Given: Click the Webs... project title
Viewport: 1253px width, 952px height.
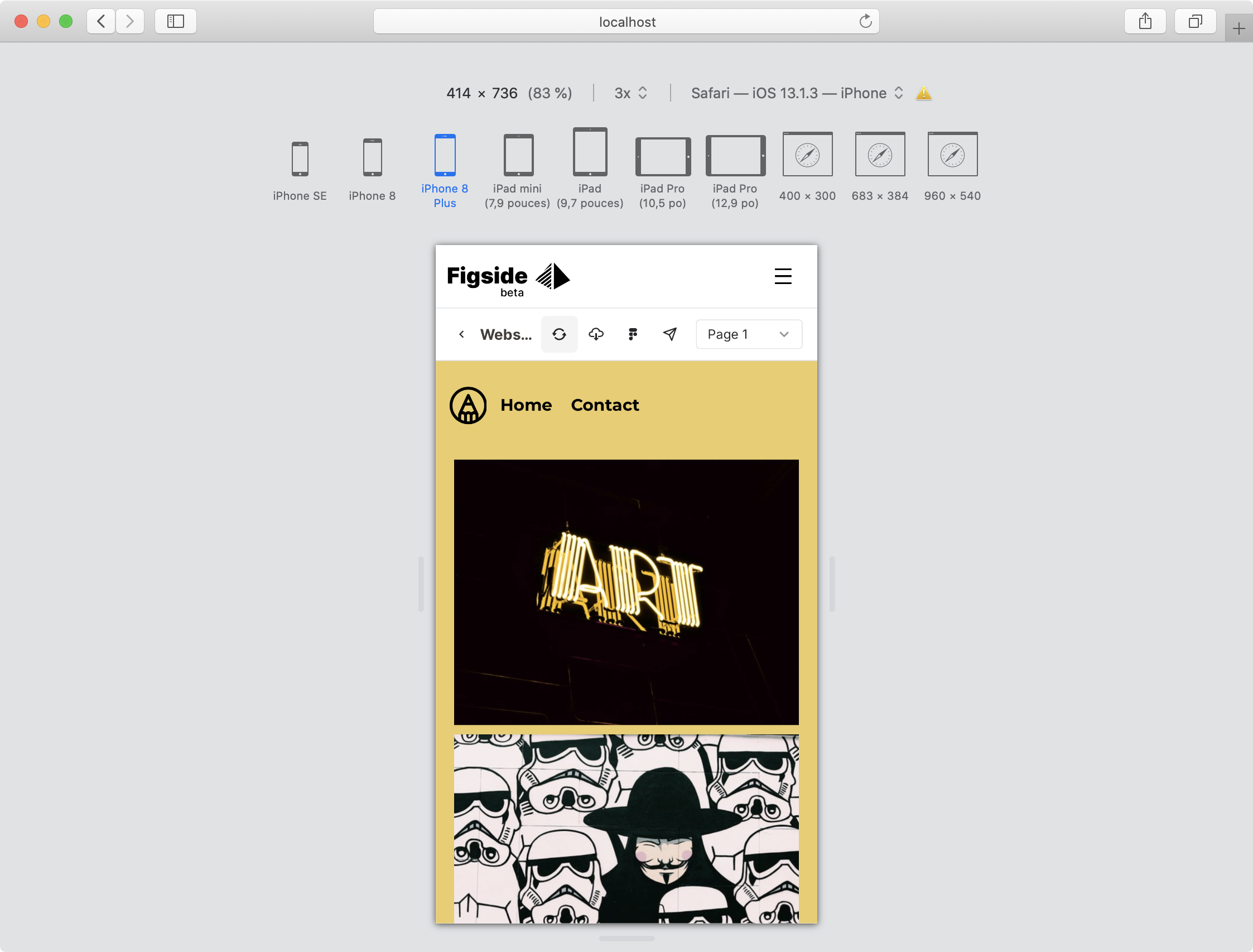Looking at the screenshot, I should 506,334.
